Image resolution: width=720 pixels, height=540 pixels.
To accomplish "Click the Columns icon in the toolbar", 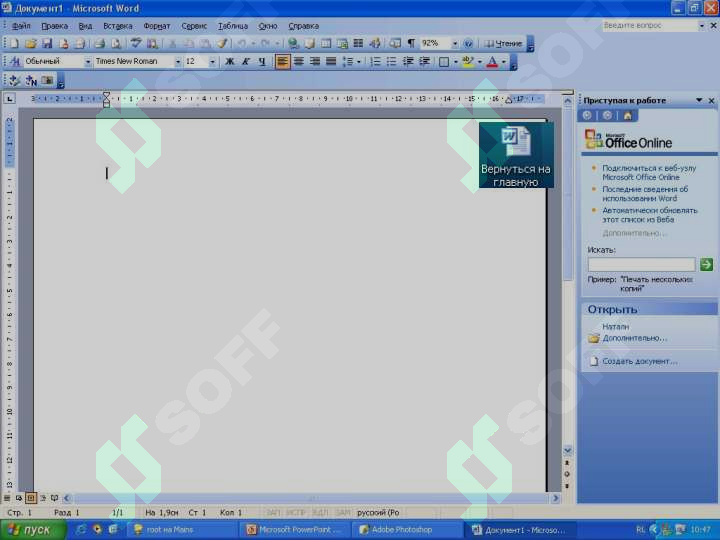I will (358, 44).
